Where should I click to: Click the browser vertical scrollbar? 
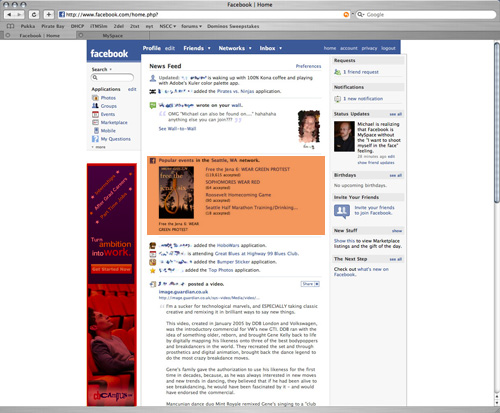tap(497, 123)
